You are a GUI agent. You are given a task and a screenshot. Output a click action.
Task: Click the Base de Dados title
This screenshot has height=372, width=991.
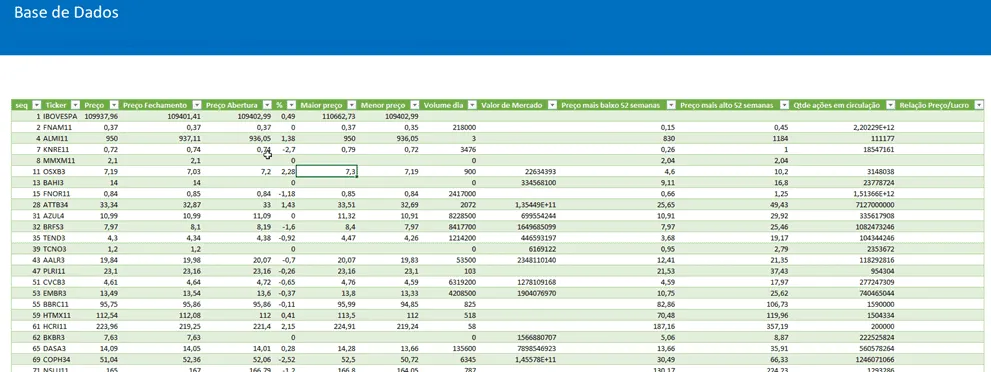click(66, 12)
